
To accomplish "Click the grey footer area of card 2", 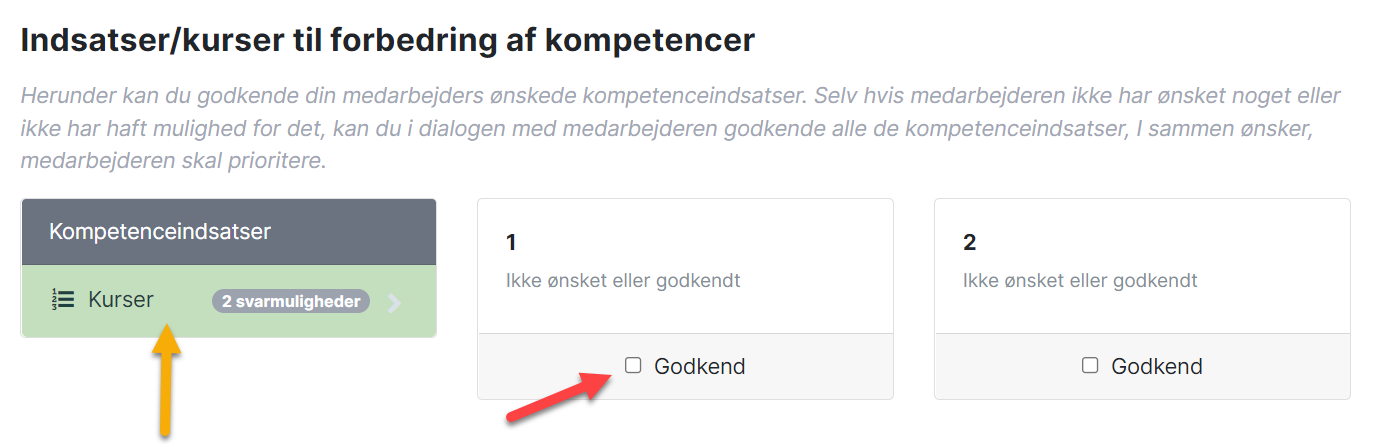I will [1142, 366].
